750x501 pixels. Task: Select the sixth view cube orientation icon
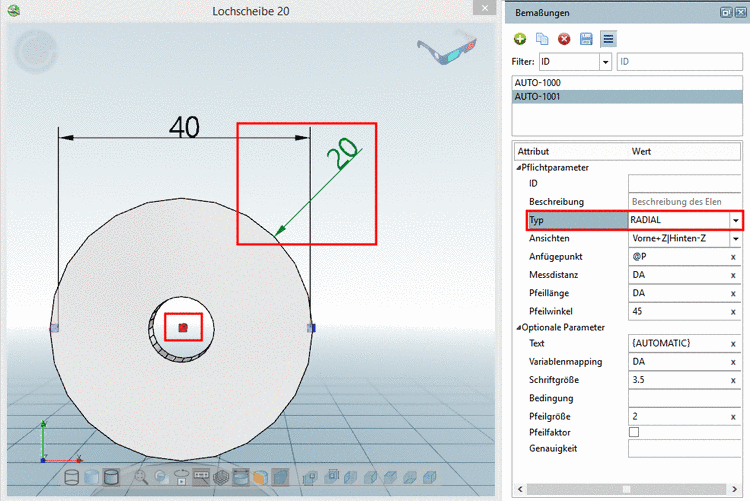410,477
